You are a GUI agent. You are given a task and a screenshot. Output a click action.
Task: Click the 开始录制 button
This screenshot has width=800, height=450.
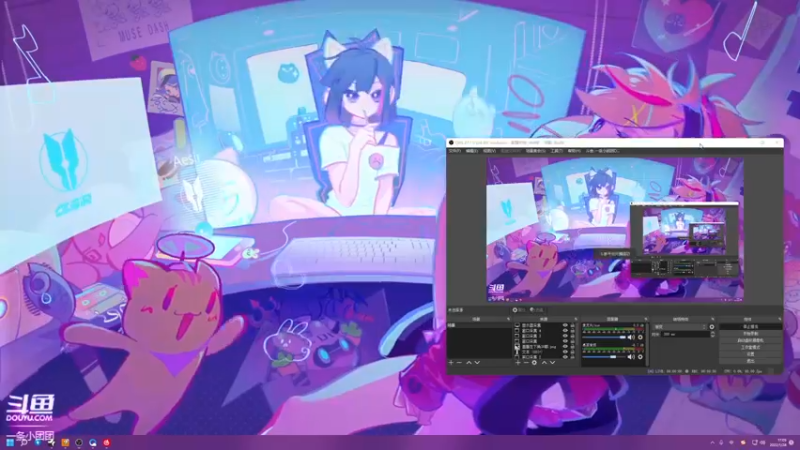(x=751, y=334)
